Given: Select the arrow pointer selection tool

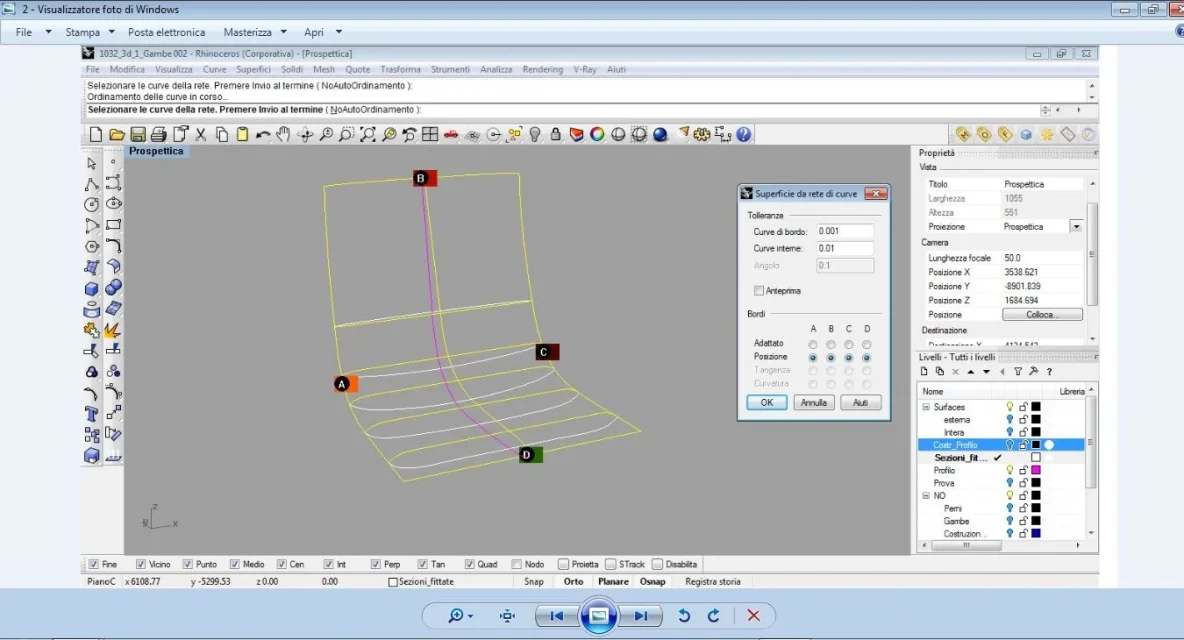Looking at the screenshot, I should [x=91, y=163].
